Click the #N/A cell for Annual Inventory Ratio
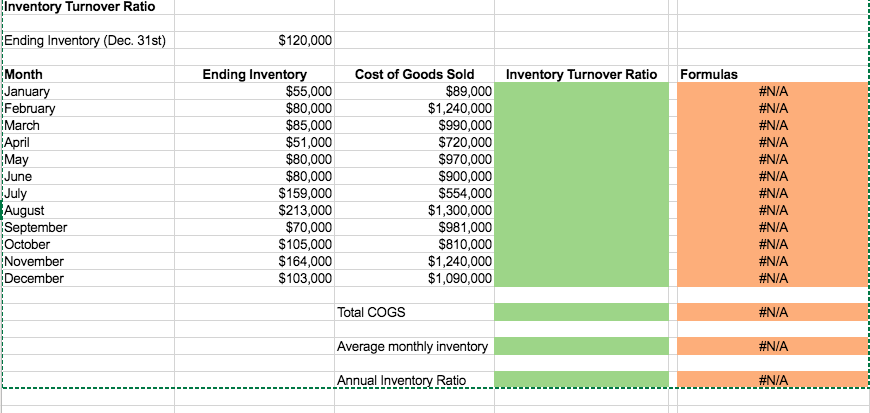The width and height of the screenshot is (870, 413). 773,380
